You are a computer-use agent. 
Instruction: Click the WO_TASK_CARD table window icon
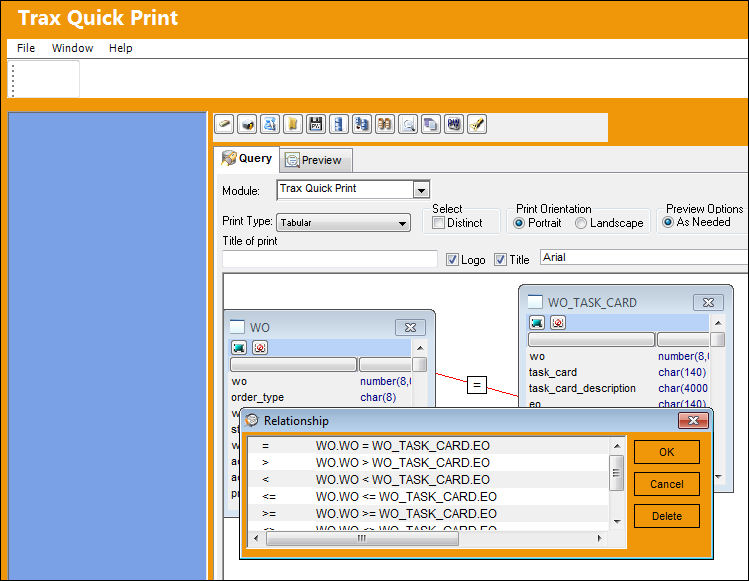pos(535,302)
